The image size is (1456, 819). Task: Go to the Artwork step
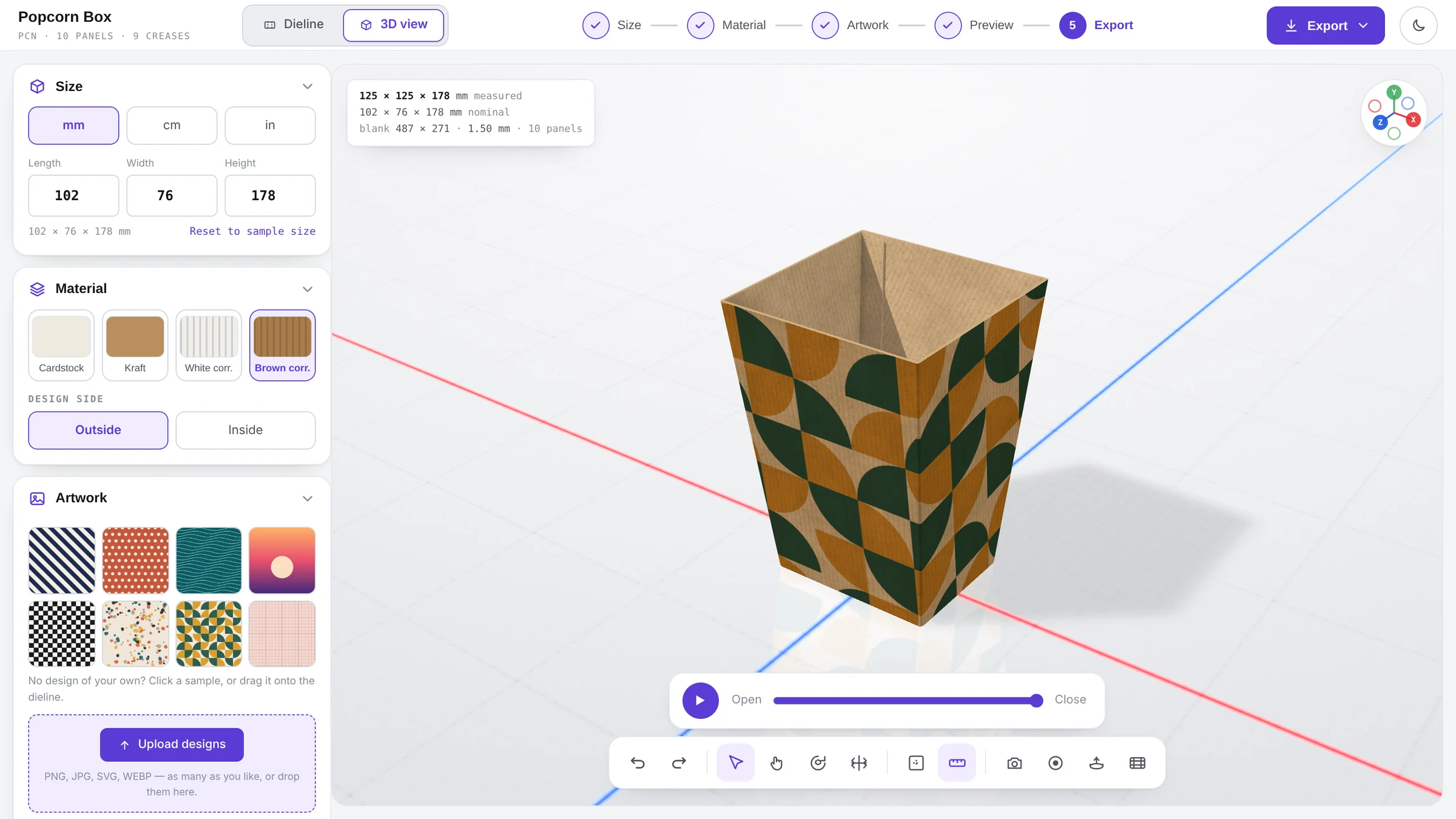(x=850, y=25)
